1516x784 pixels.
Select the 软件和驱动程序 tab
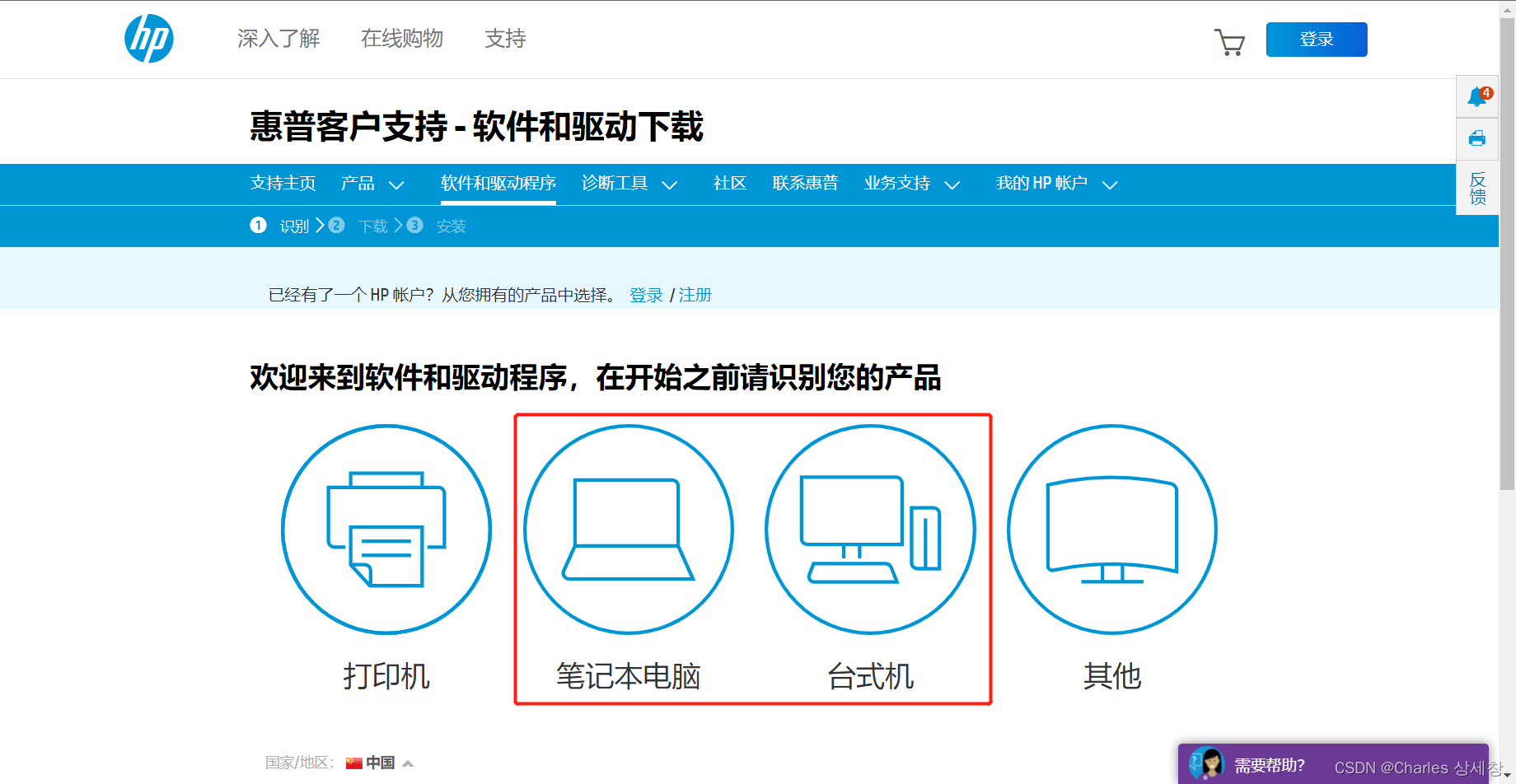(x=498, y=183)
